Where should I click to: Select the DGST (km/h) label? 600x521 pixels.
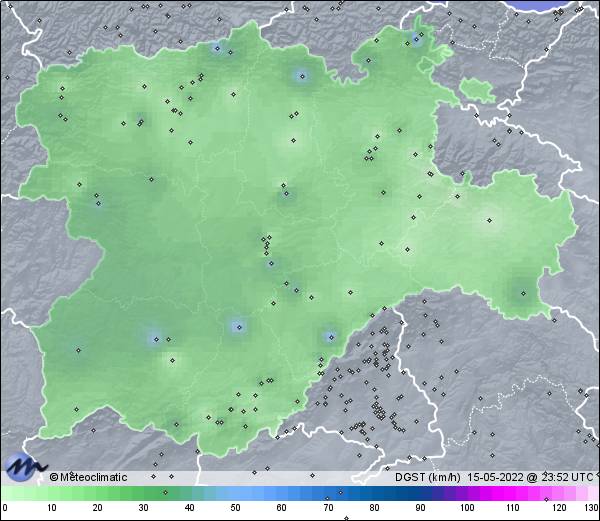pyautogui.click(x=427, y=477)
